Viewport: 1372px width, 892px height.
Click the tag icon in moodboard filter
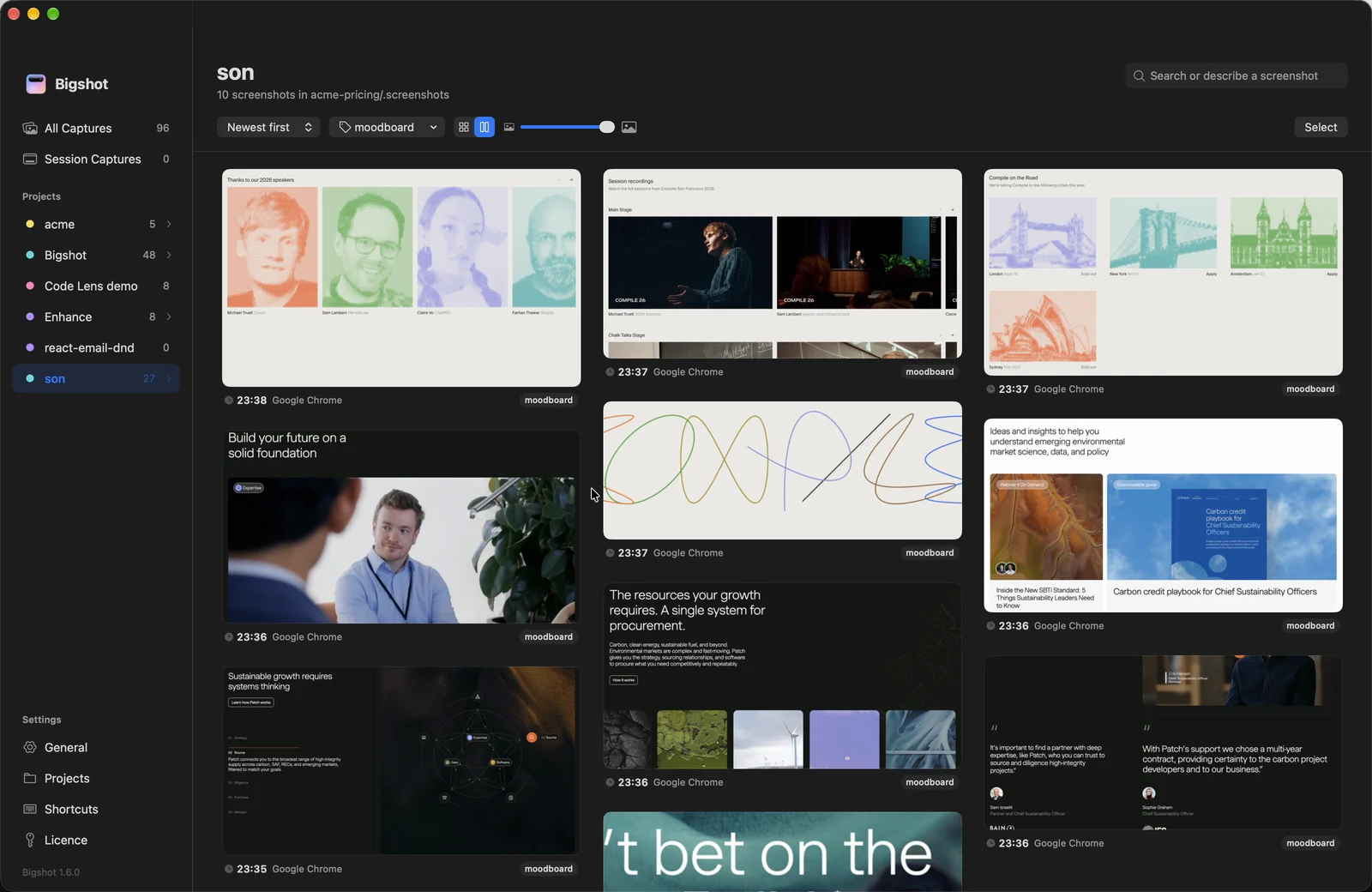345,127
